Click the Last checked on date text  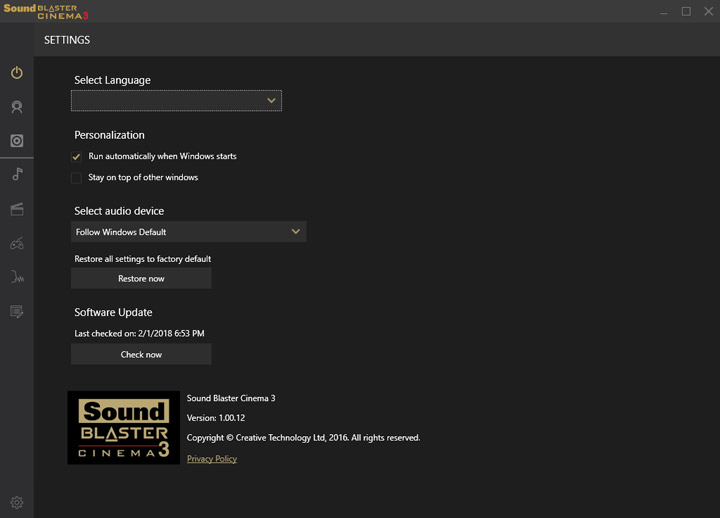(139, 333)
